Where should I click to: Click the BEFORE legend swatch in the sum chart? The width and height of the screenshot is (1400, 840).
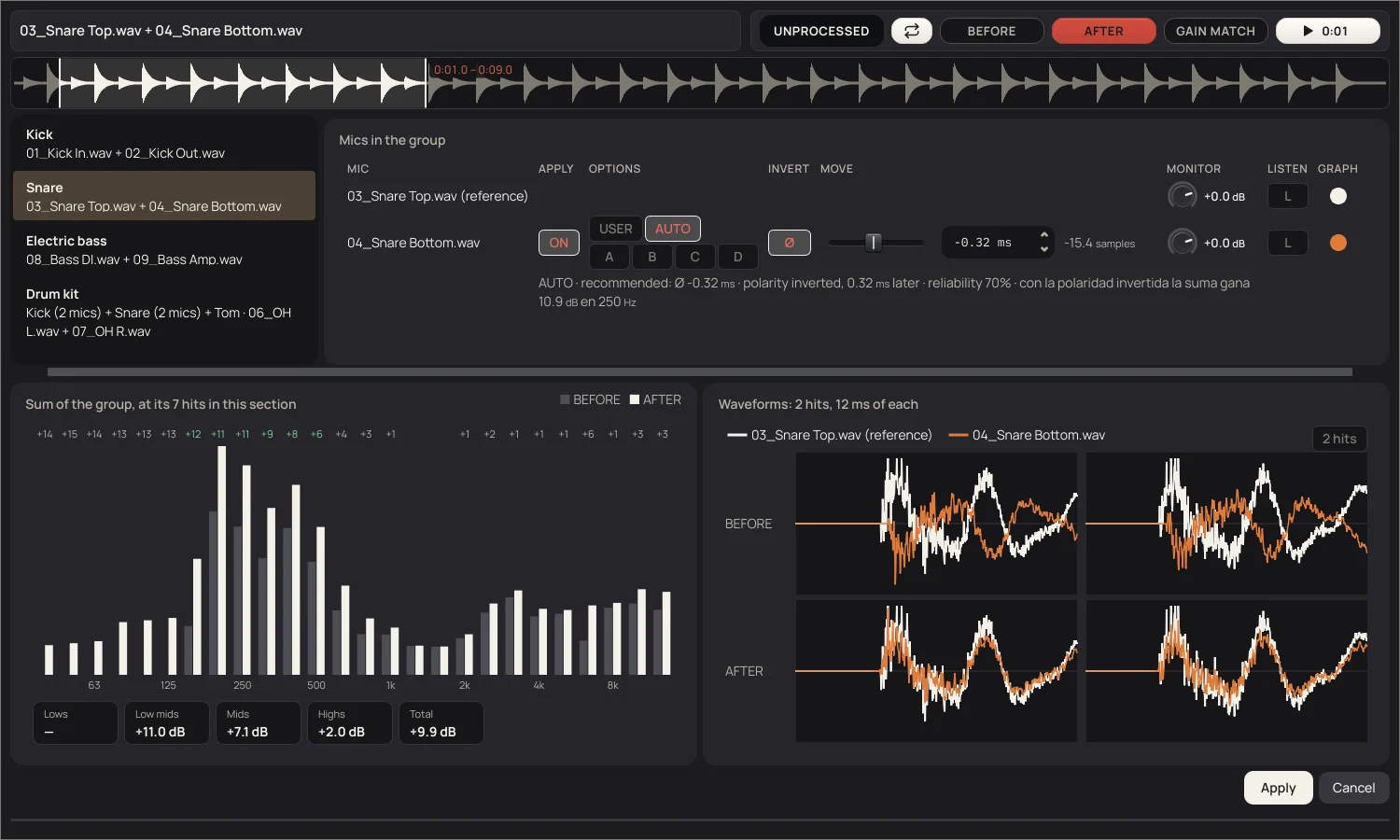point(565,399)
